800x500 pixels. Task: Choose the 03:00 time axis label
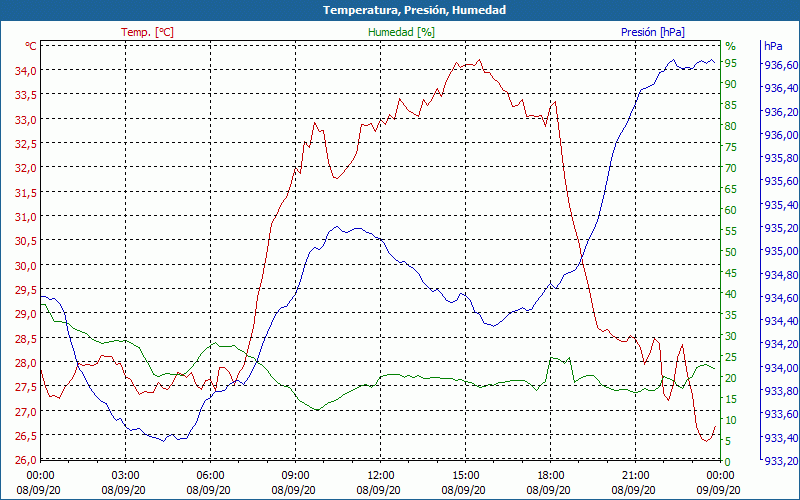click(x=126, y=476)
